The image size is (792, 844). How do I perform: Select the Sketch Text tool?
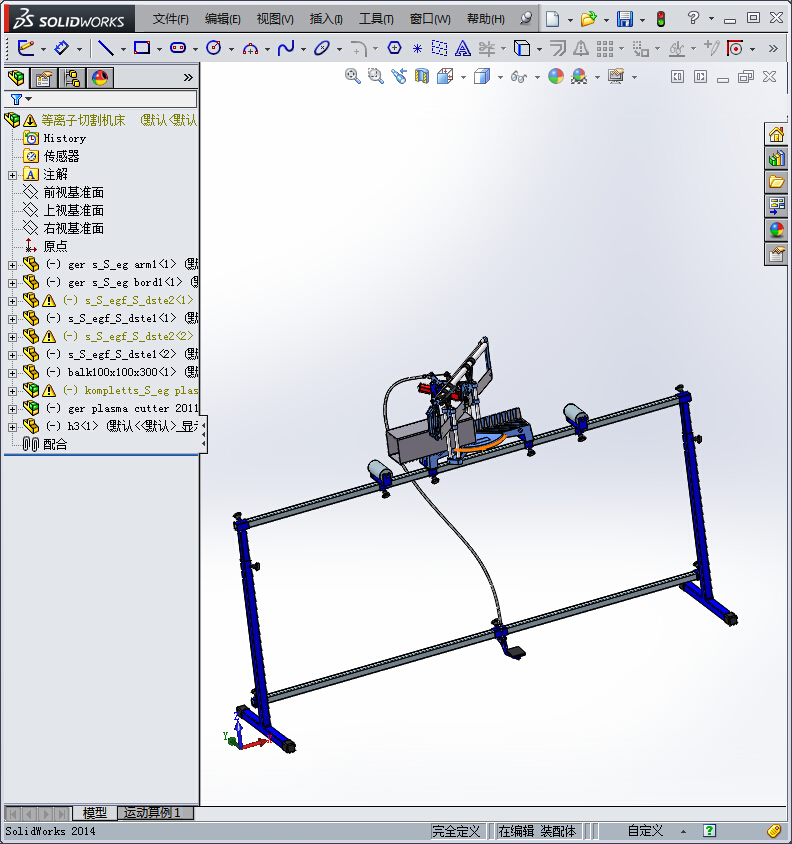tap(462, 49)
